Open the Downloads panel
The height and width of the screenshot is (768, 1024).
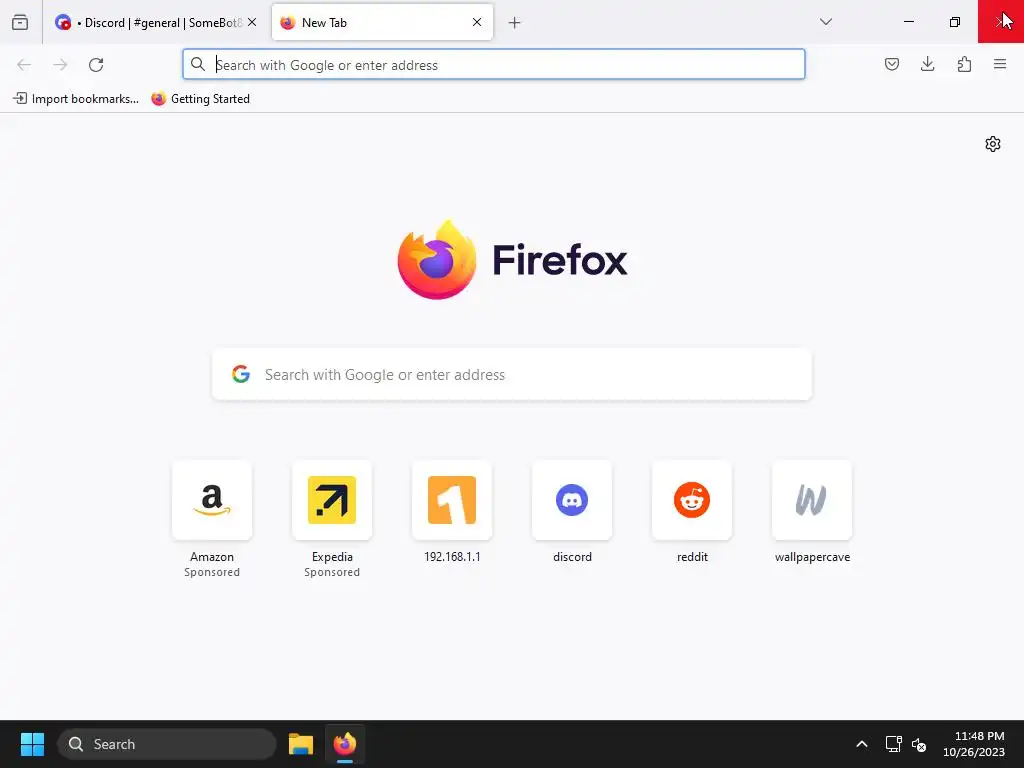(x=927, y=64)
